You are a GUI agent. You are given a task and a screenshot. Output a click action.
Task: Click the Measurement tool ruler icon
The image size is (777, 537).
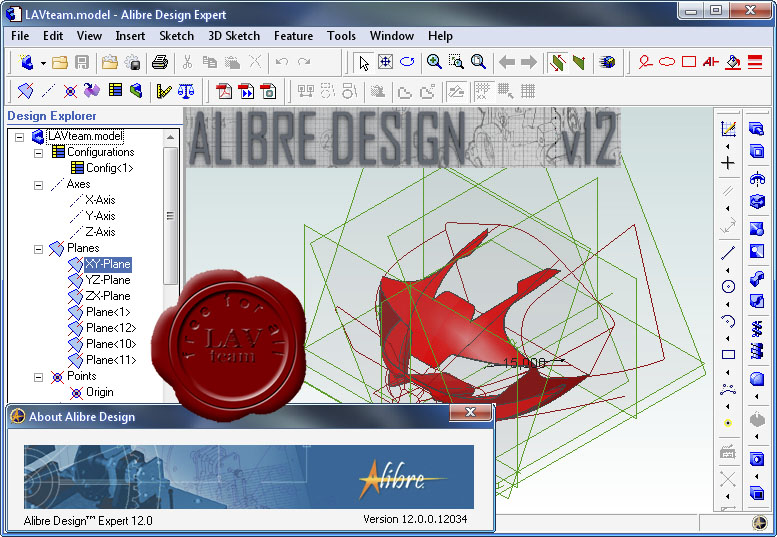[x=163, y=91]
